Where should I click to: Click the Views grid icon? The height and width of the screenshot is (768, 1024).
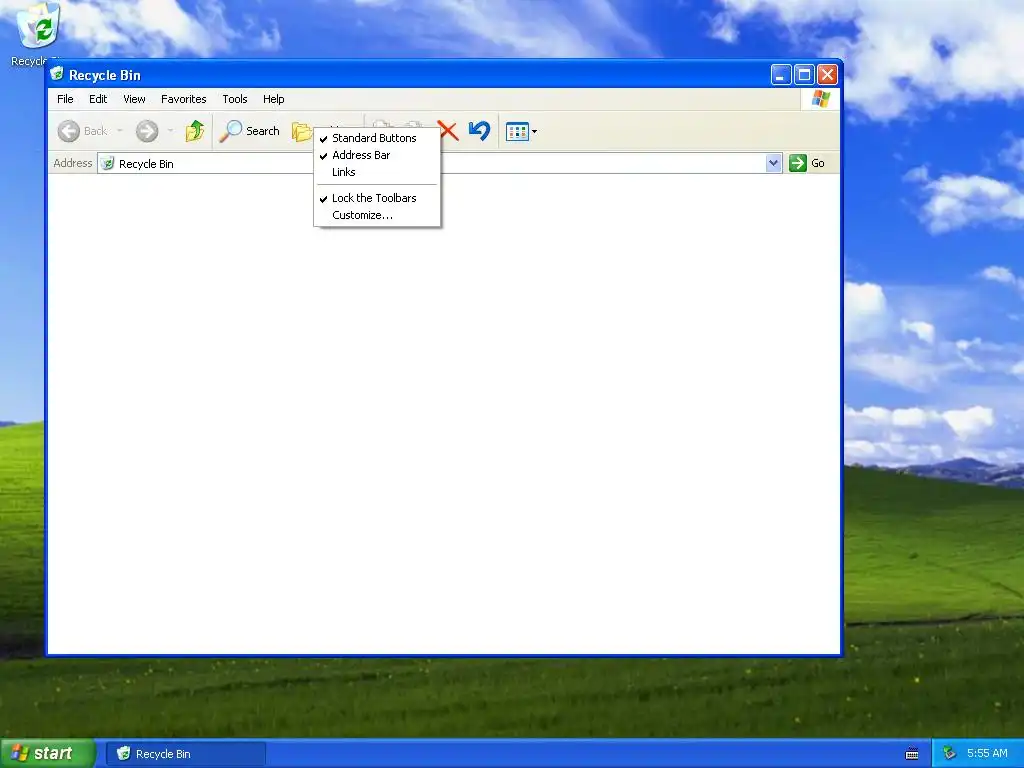click(x=517, y=132)
